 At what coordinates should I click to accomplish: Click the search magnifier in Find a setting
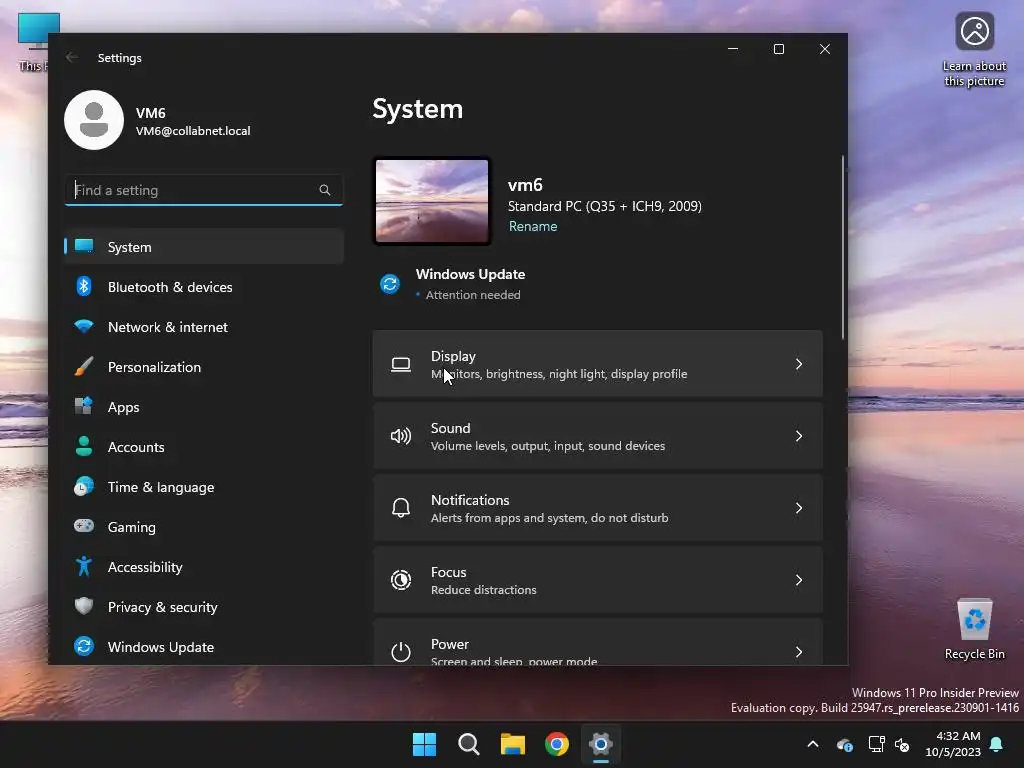pyautogui.click(x=325, y=190)
